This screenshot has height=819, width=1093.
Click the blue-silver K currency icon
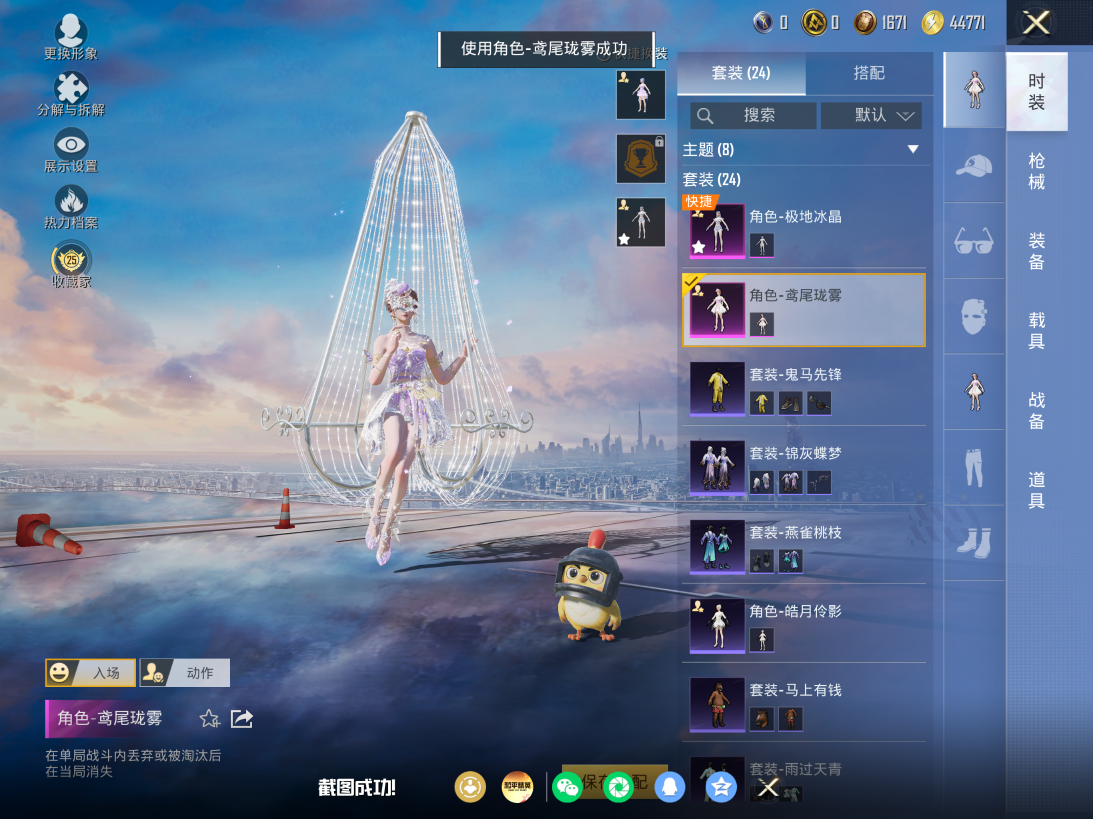click(763, 23)
